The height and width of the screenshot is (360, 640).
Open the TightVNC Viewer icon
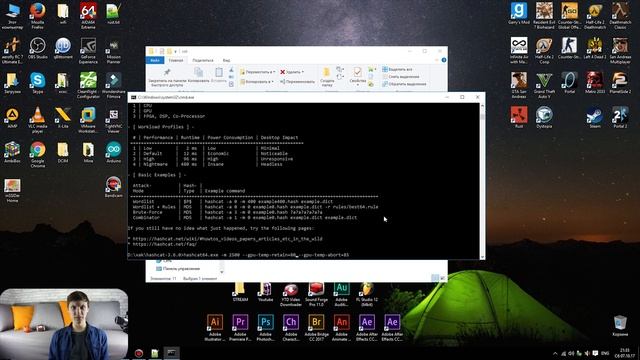(x=113, y=121)
